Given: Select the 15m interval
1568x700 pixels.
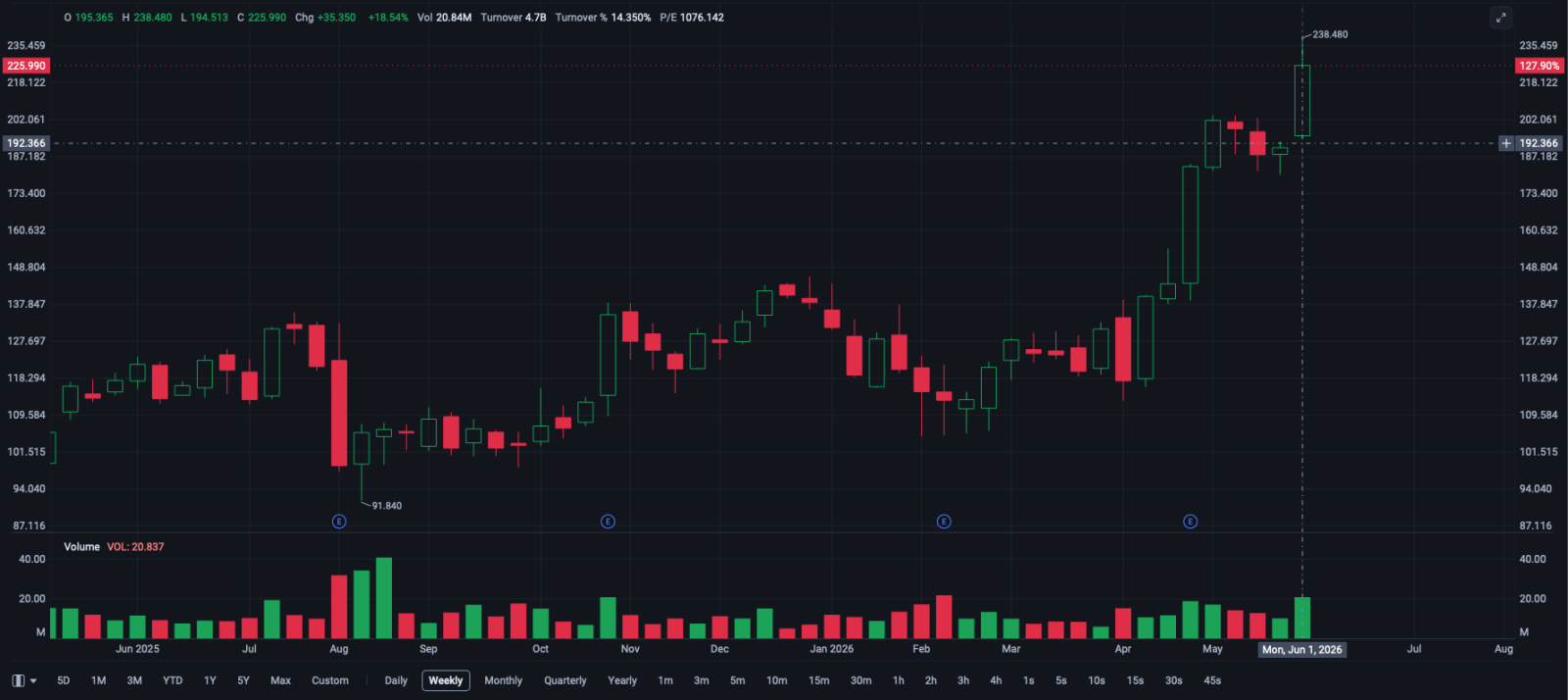Looking at the screenshot, I should [x=819, y=680].
